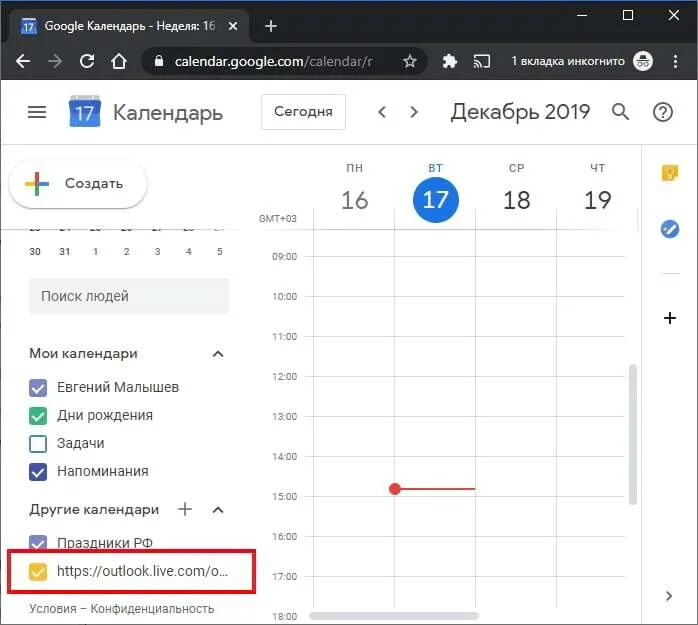
Task: Uncheck Напоминания calendar
Action: (x=38, y=471)
